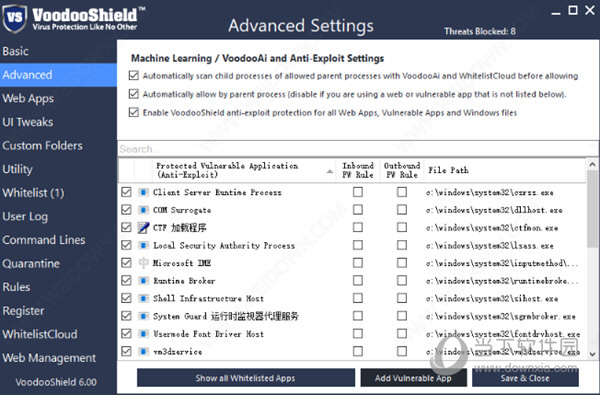Uncheck Automatically allow by parent process
Viewport: 600px width, 395px height.
134,94
